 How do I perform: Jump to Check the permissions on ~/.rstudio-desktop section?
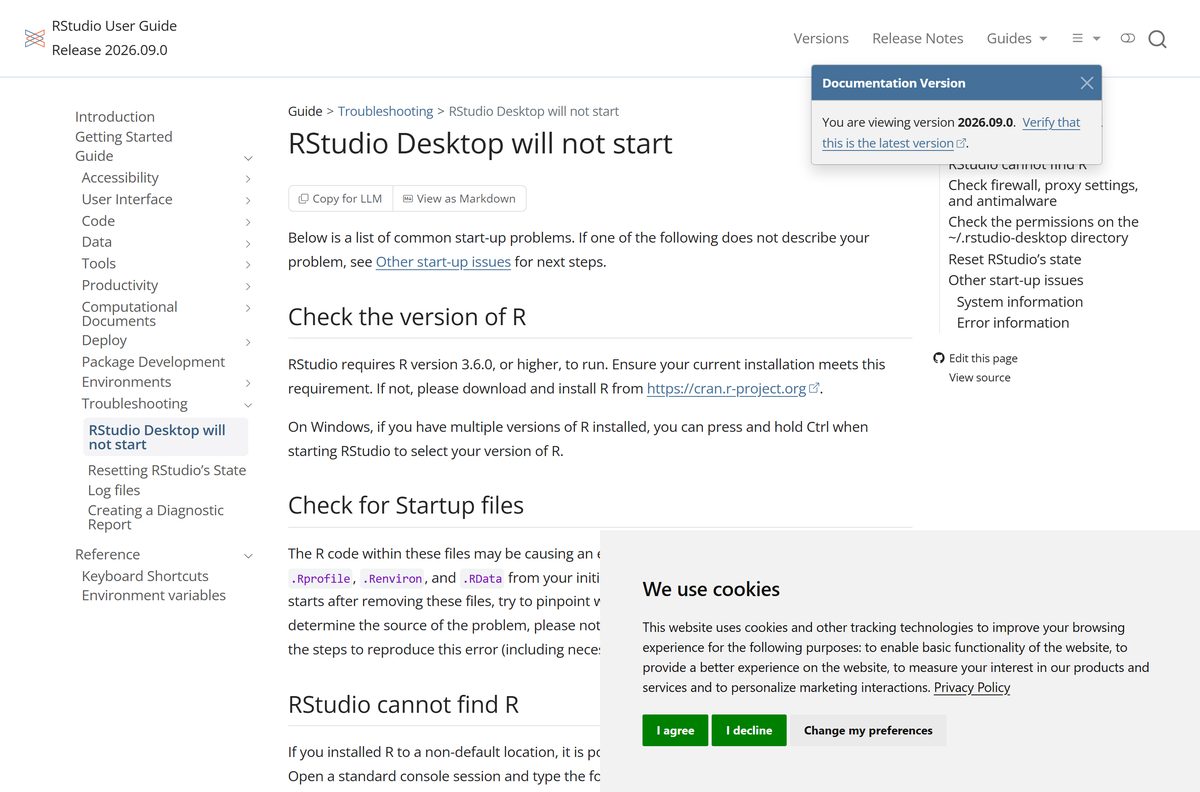1043,230
